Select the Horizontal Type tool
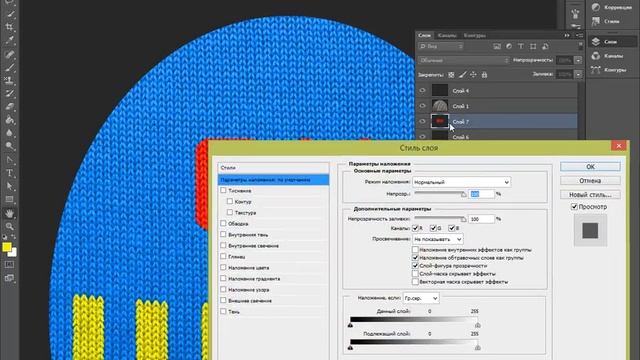Image resolution: width=640 pixels, height=360 pixels. [9, 173]
